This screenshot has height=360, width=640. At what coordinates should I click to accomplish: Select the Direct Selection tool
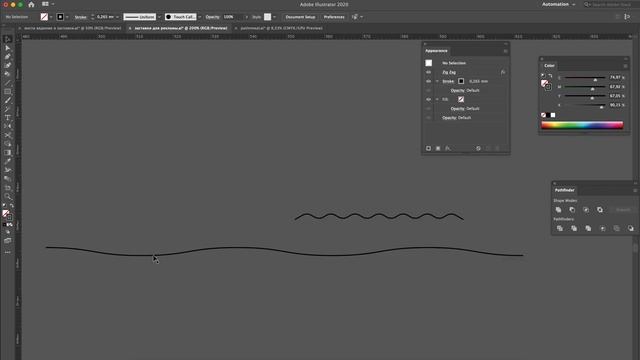[x=7, y=48]
